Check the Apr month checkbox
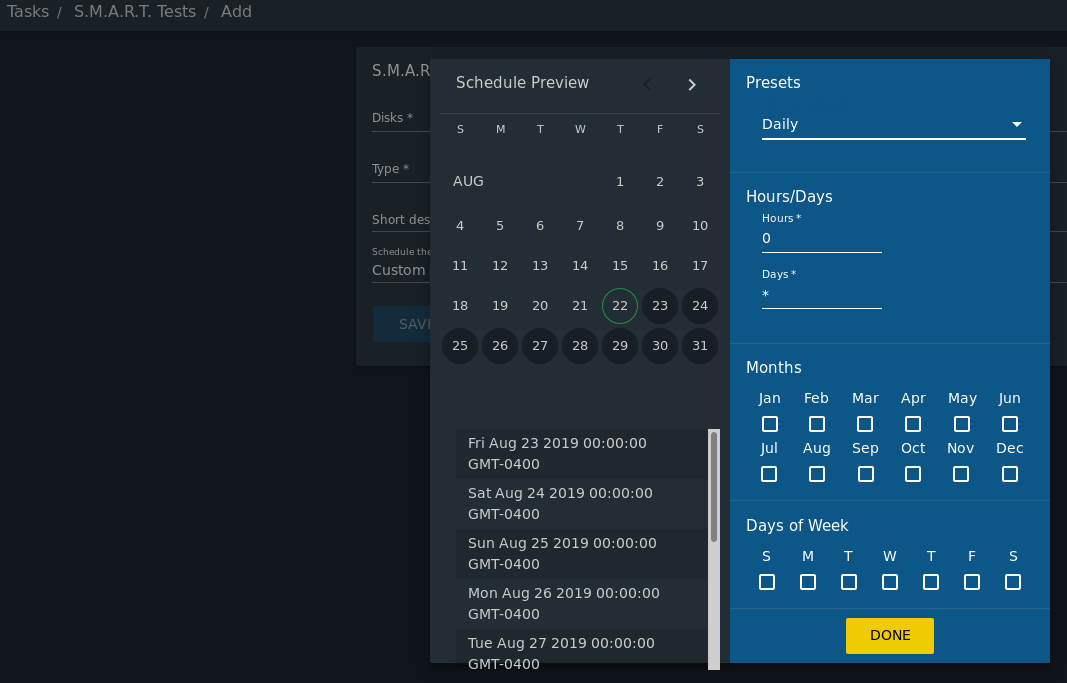This screenshot has height=683, width=1067. [913, 424]
